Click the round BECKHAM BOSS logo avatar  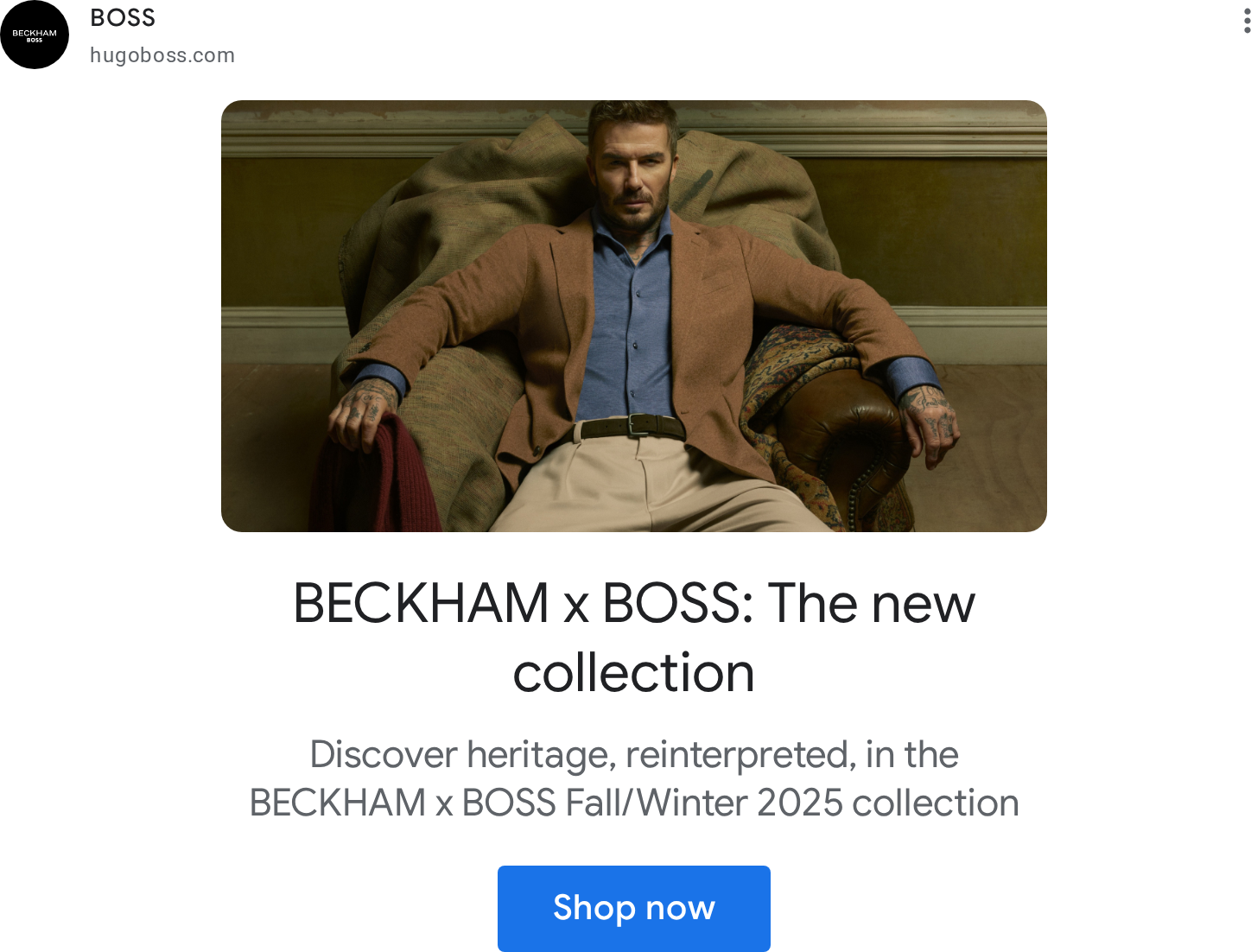(35, 35)
